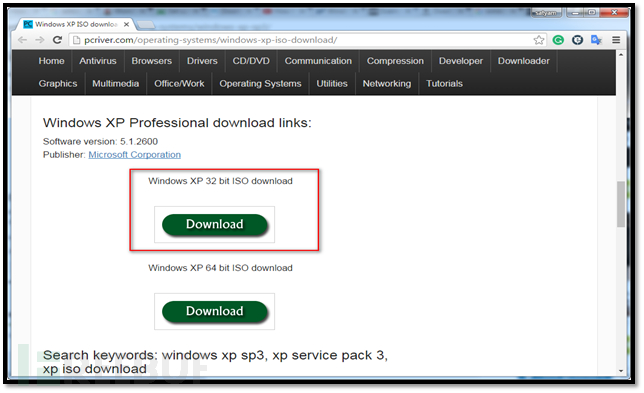Go back with the browser back arrow
644x393 pixels.
[x=22, y=40]
